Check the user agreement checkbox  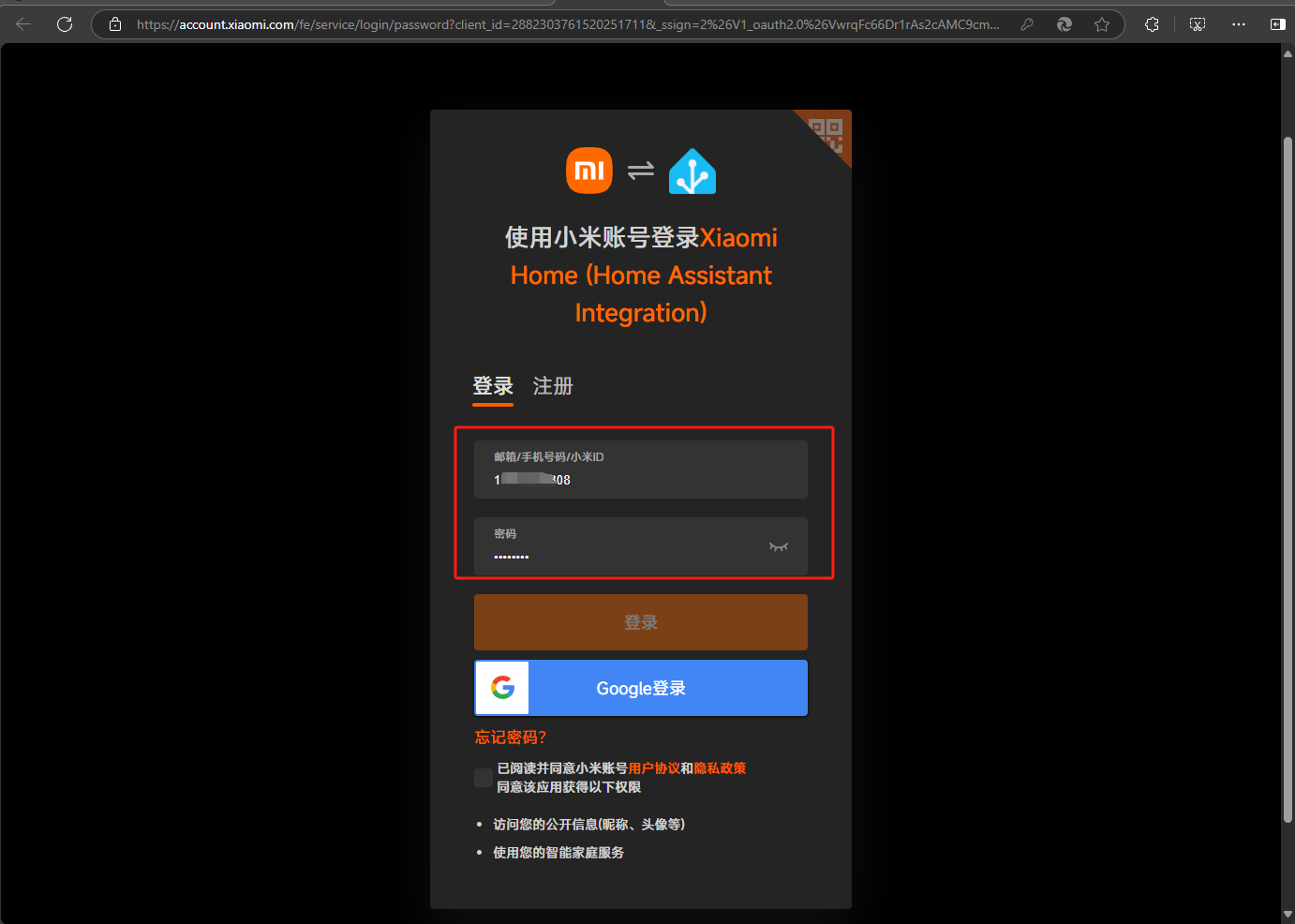coord(484,778)
